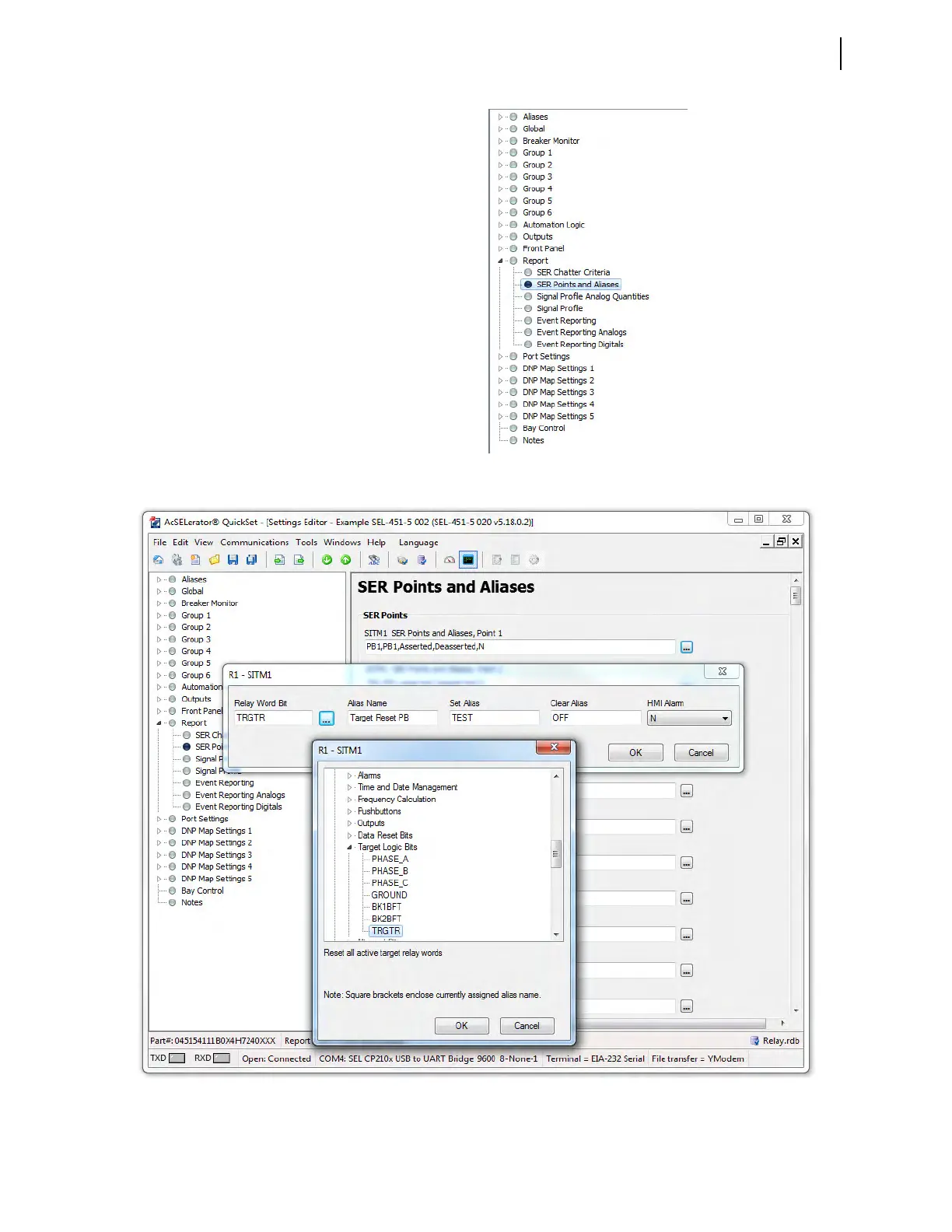Select Signal Profile Analog Quantities in top tree

[593, 296]
